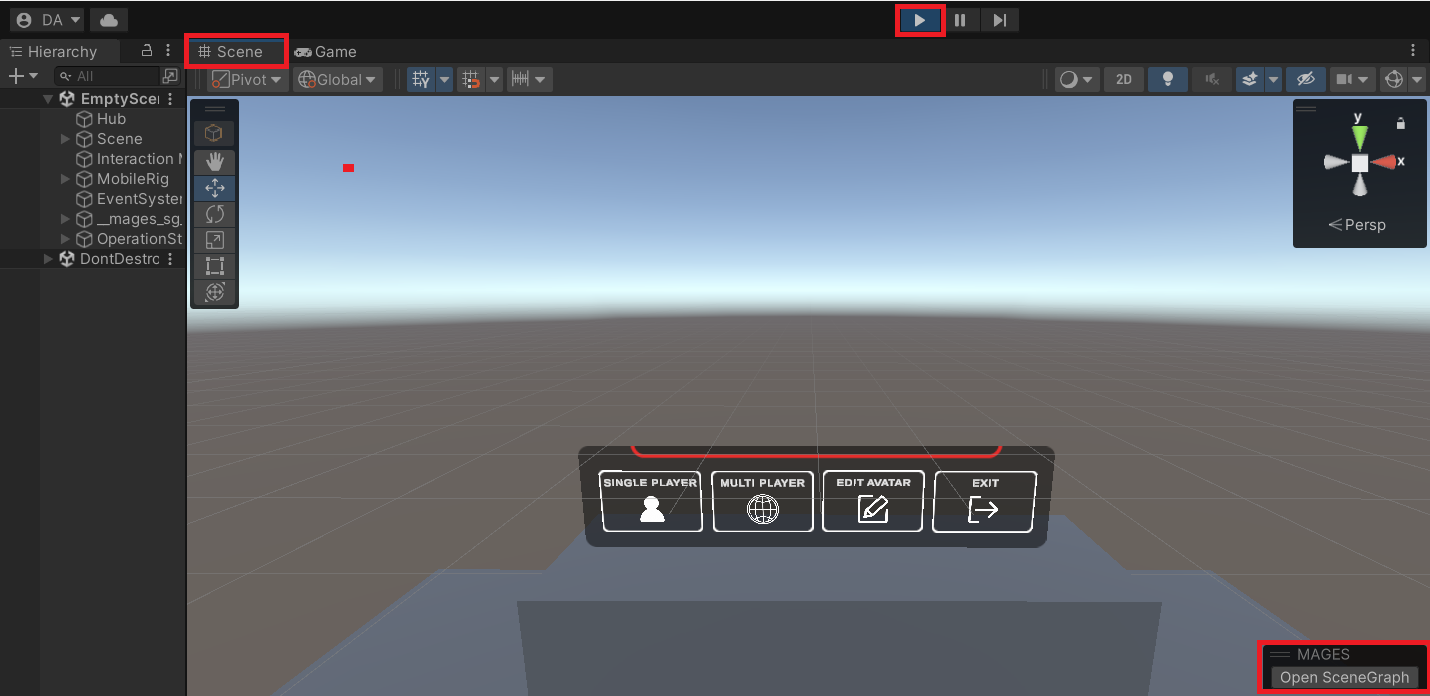The width and height of the screenshot is (1430, 696).
Task: Expand the MobileRig hierarchy item
Action: [x=64, y=178]
